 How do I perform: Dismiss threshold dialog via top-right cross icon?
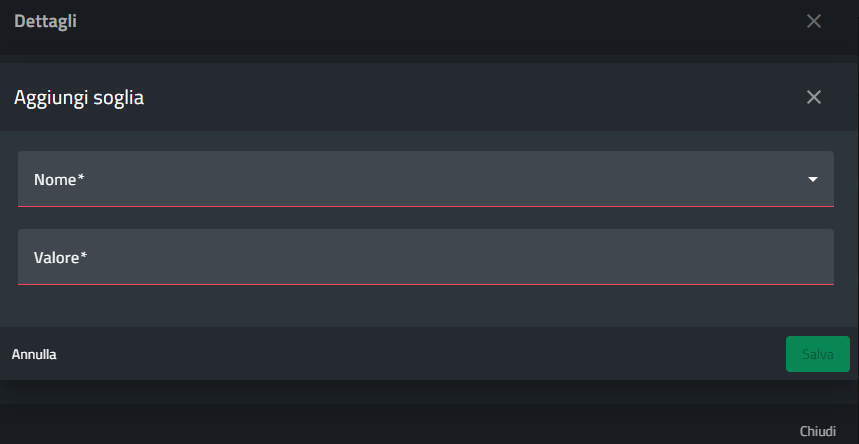click(x=814, y=97)
